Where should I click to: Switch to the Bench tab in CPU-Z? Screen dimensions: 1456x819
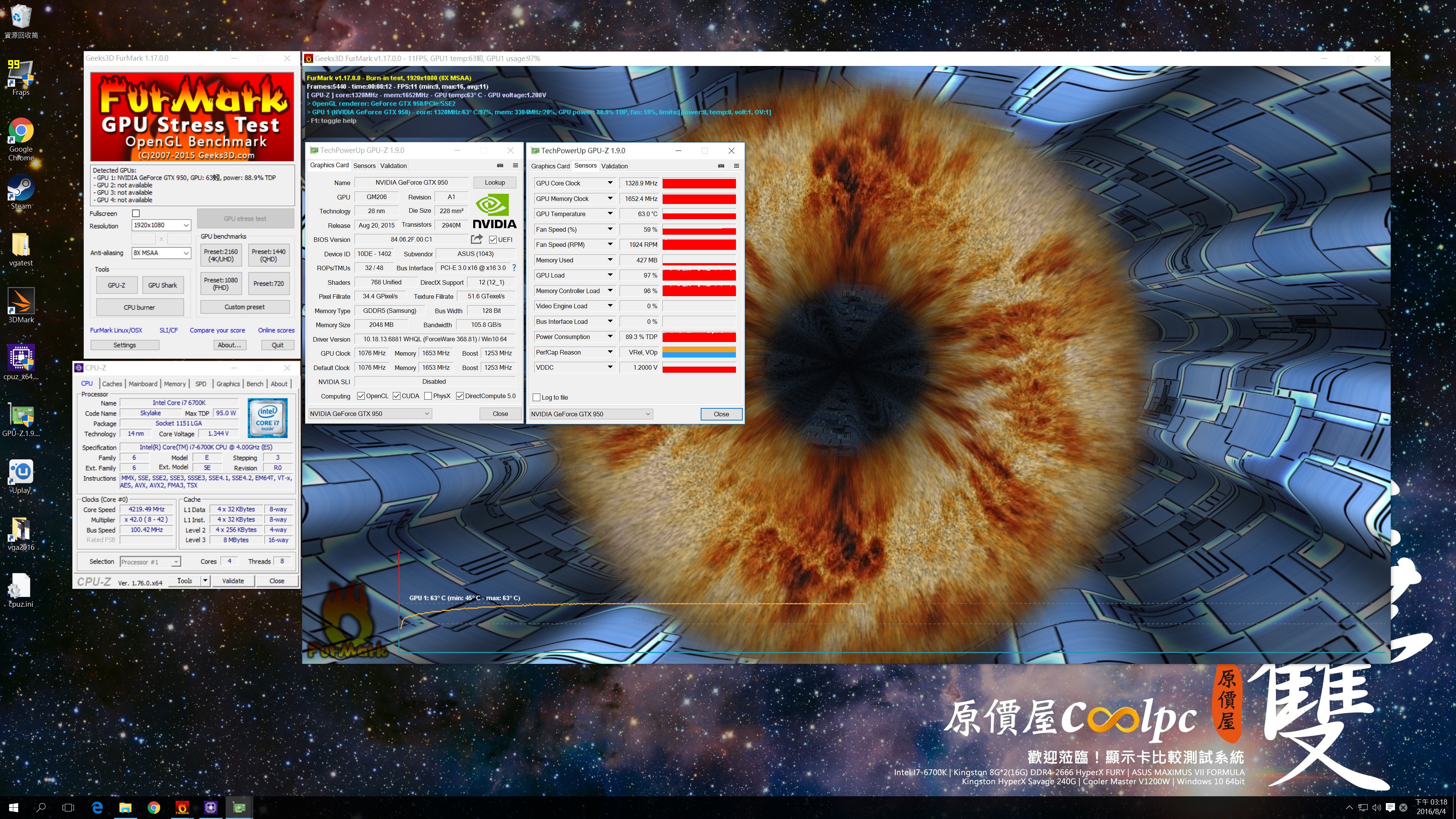(x=255, y=384)
